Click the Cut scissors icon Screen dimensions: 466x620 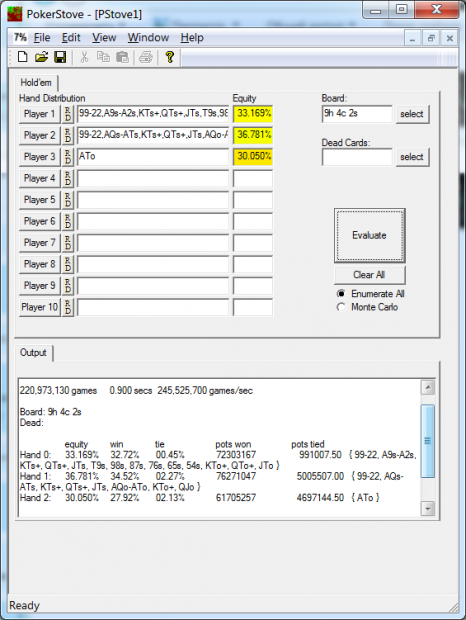(84, 57)
